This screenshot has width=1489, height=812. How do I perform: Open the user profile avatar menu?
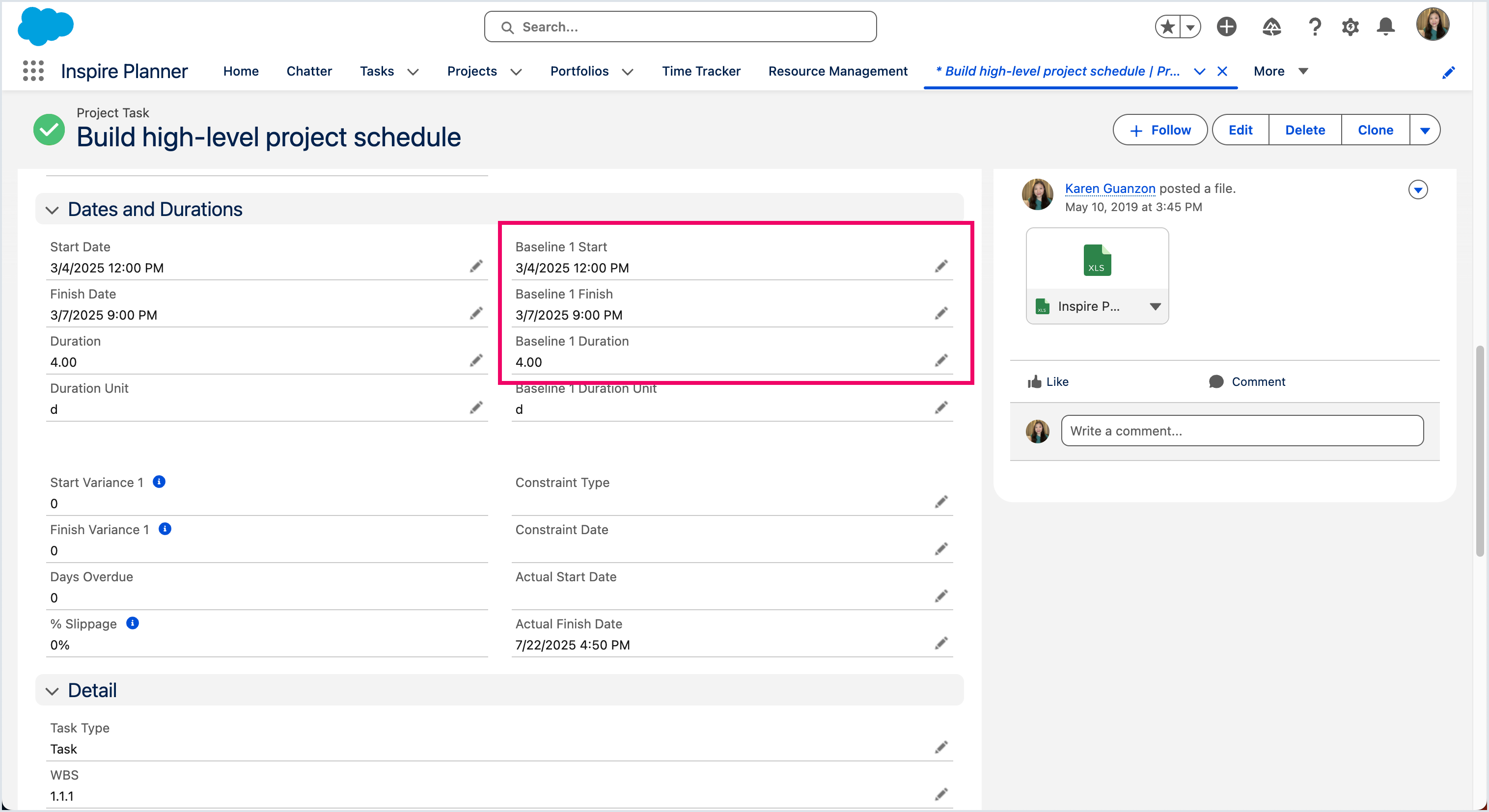point(1433,24)
